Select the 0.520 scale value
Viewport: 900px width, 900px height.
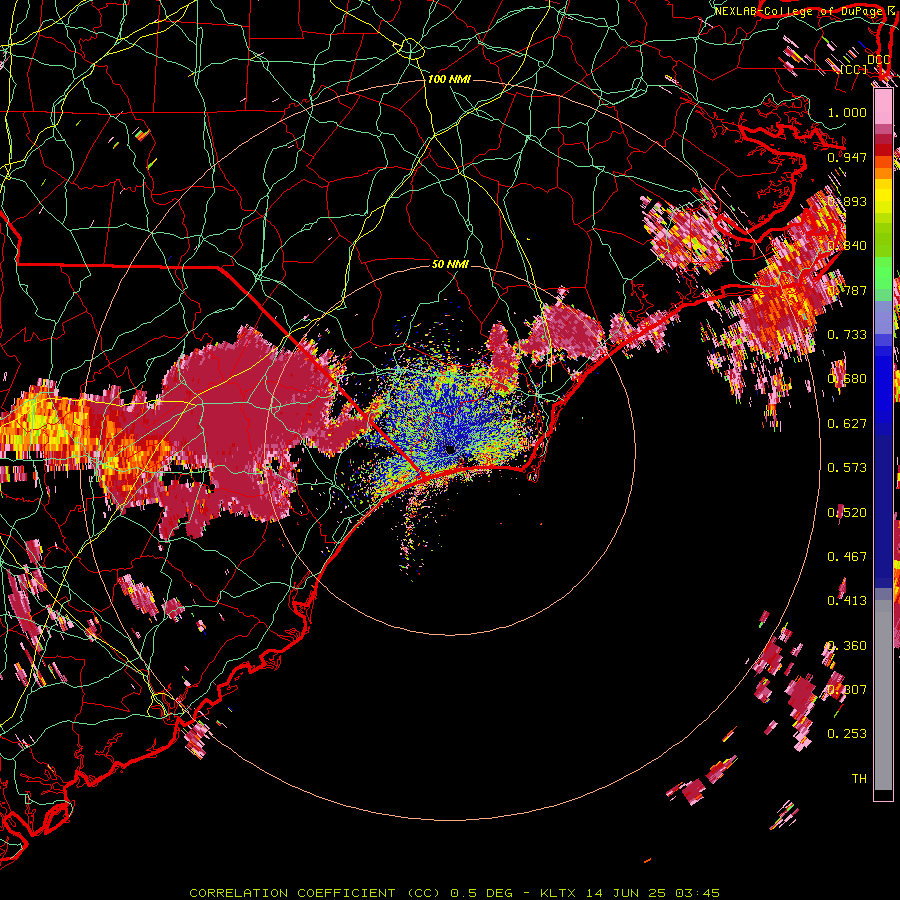[847, 513]
